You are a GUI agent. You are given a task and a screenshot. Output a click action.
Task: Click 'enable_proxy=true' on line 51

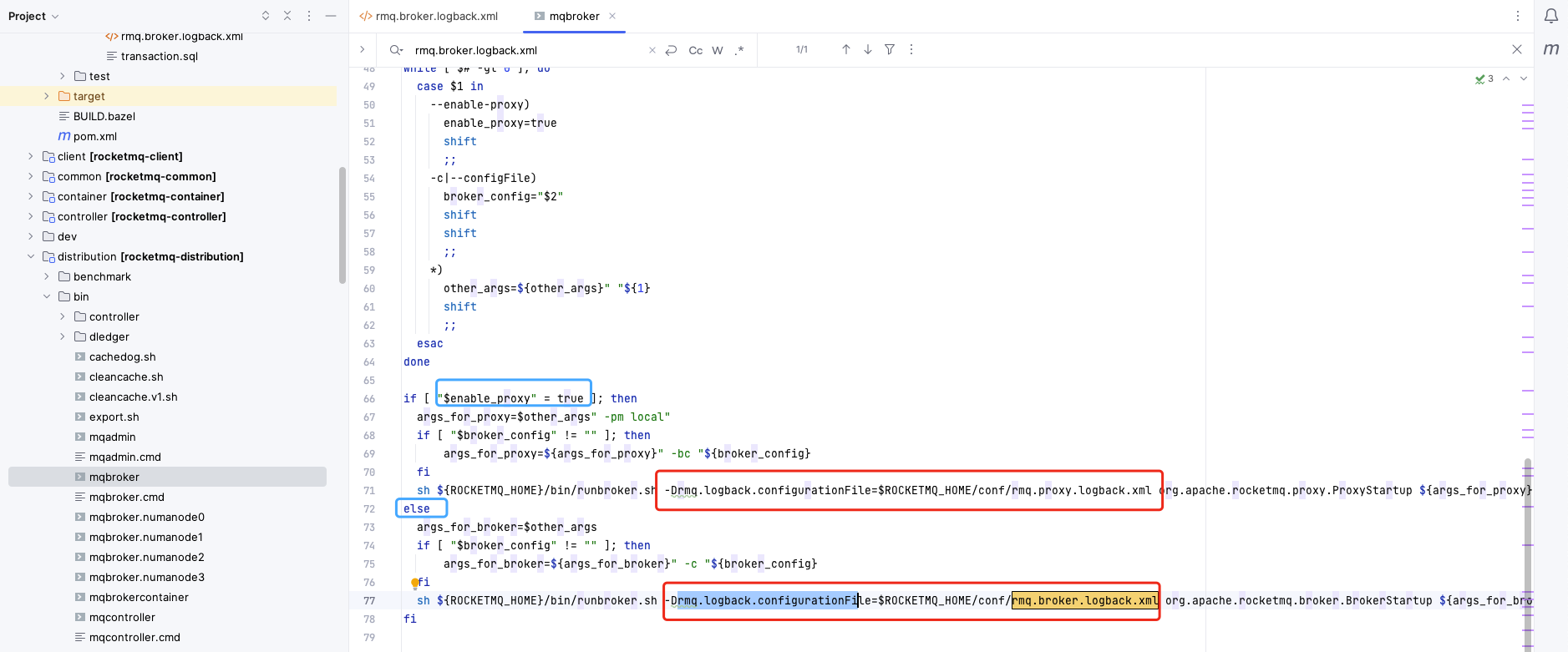[500, 124]
